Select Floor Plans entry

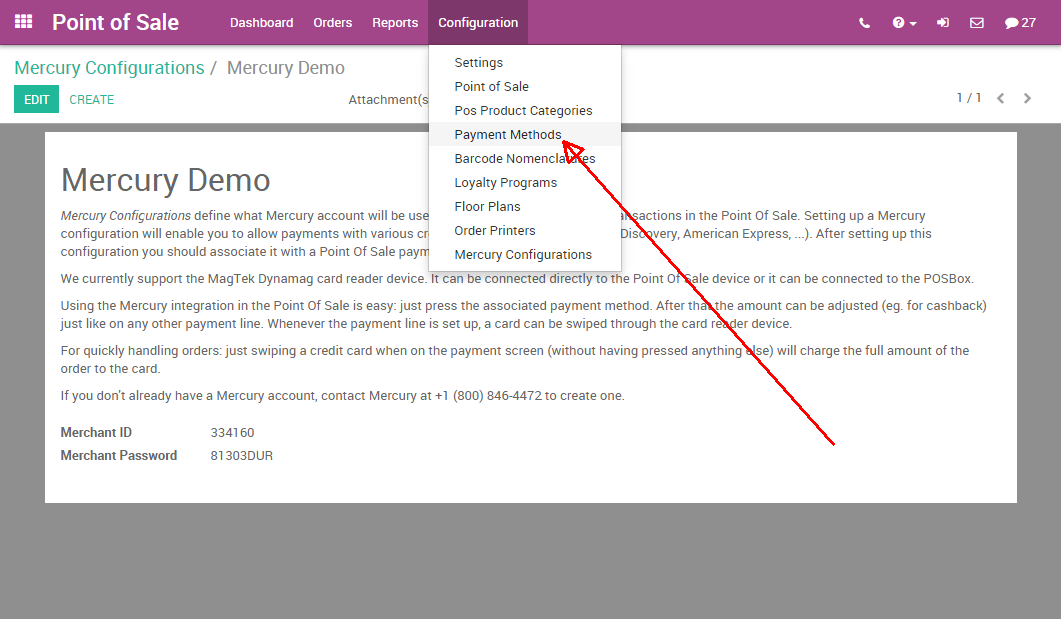point(524,206)
